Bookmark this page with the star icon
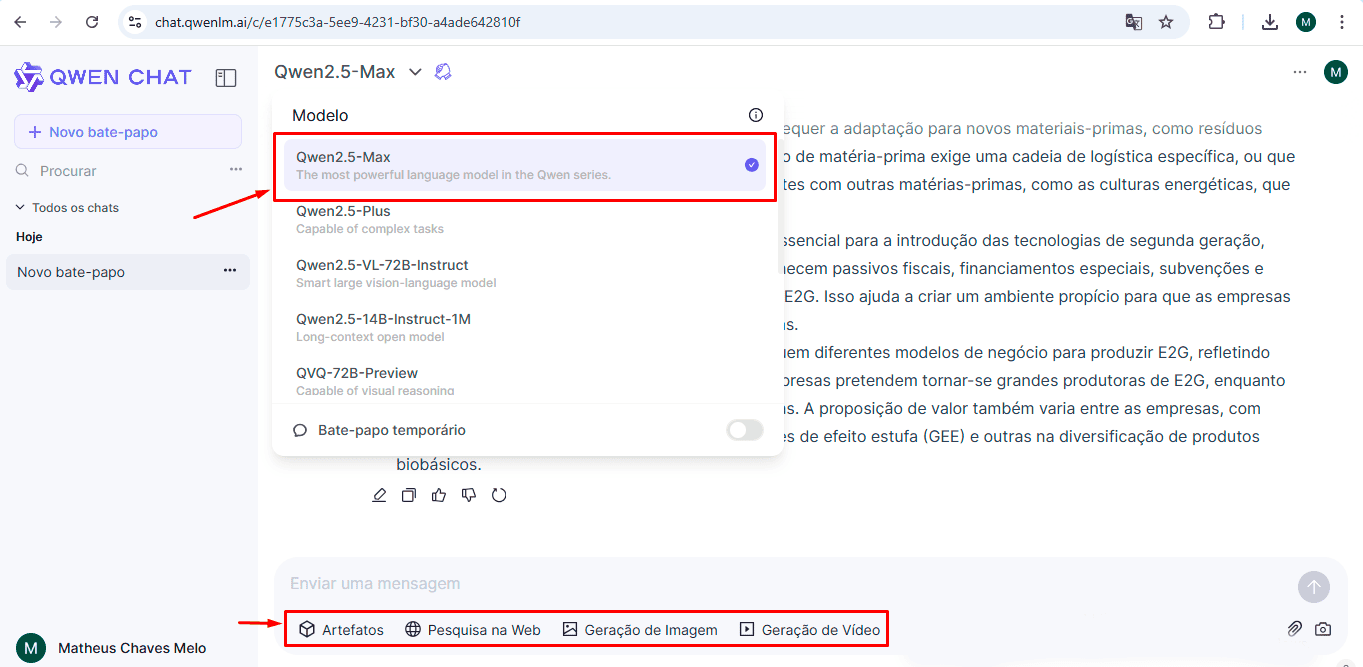Viewport: 1363px width, 667px height. pos(1166,22)
